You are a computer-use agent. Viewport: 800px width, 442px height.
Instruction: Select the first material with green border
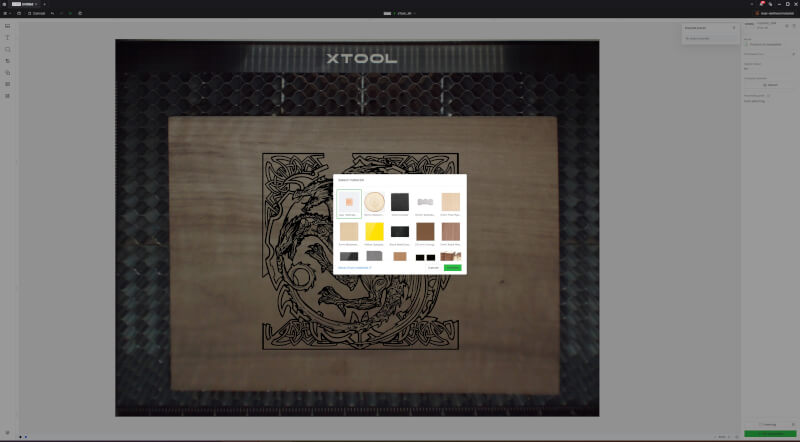point(349,204)
